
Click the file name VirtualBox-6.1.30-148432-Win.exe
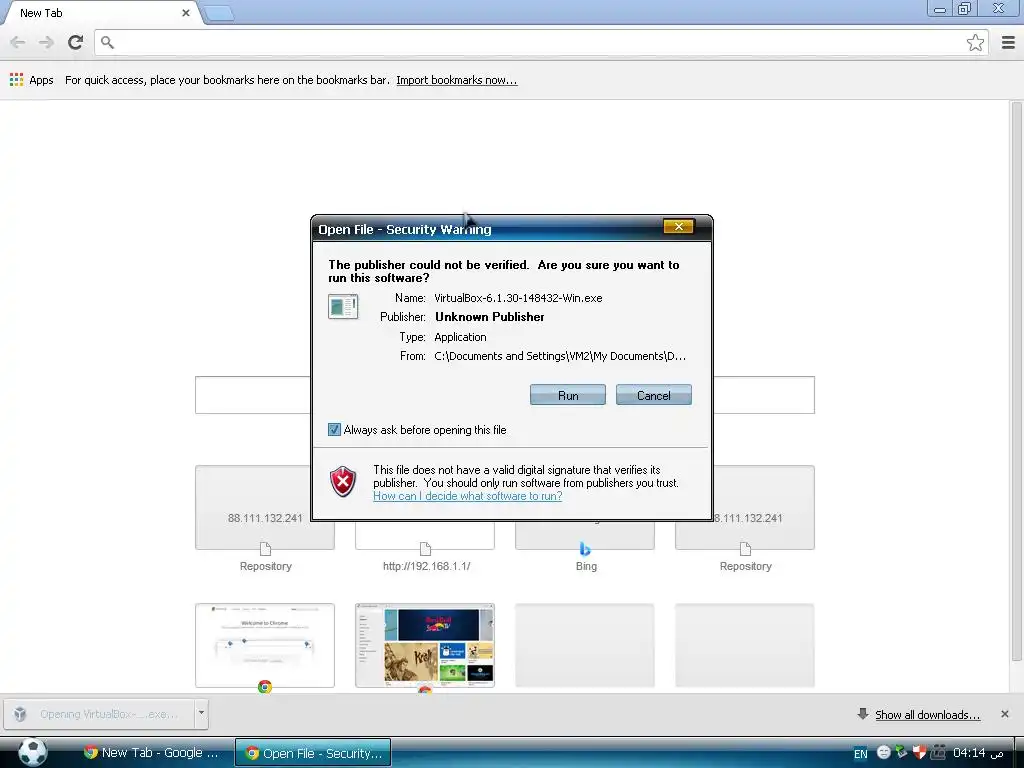click(518, 298)
